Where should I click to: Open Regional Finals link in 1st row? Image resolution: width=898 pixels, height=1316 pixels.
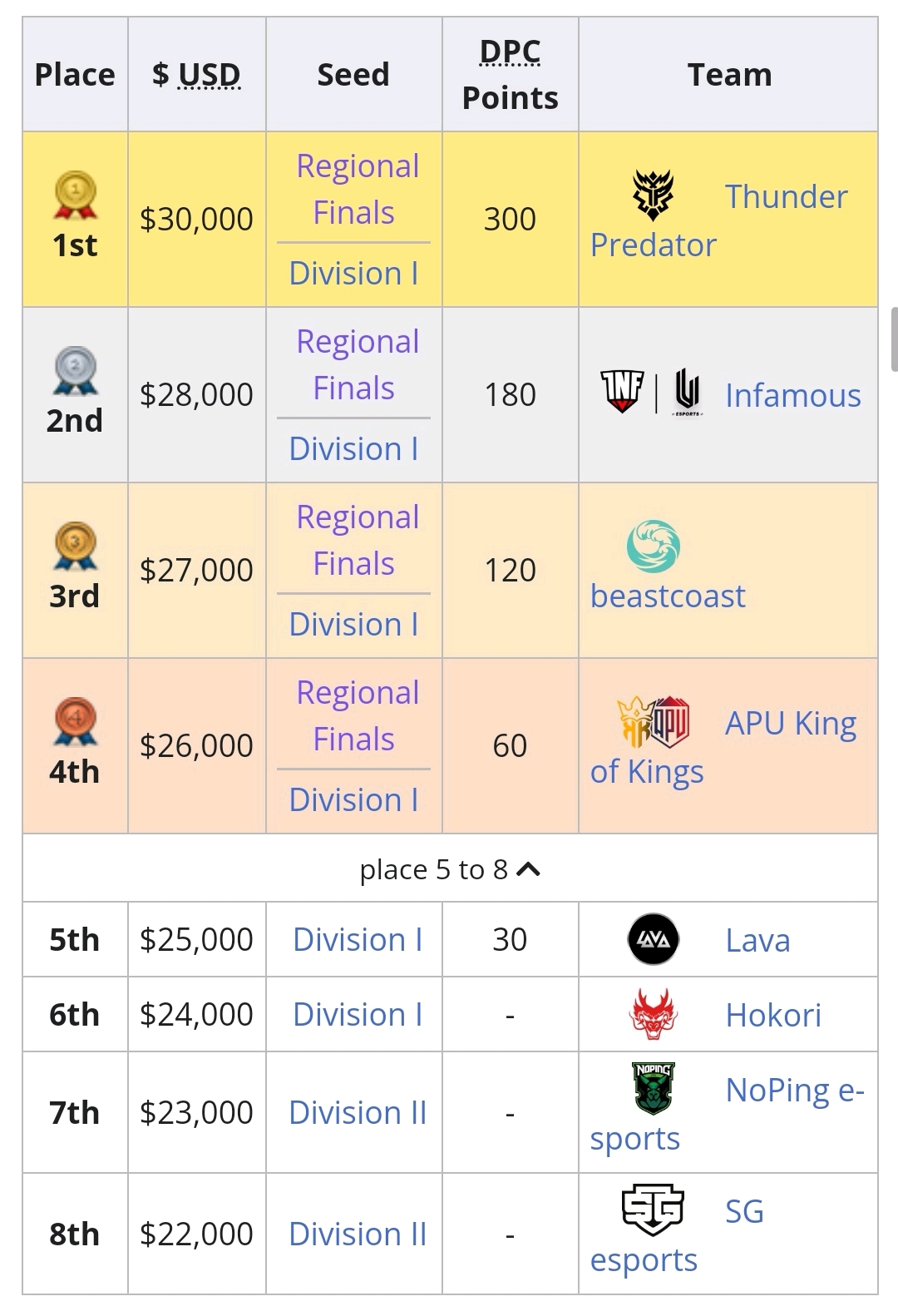(x=358, y=189)
